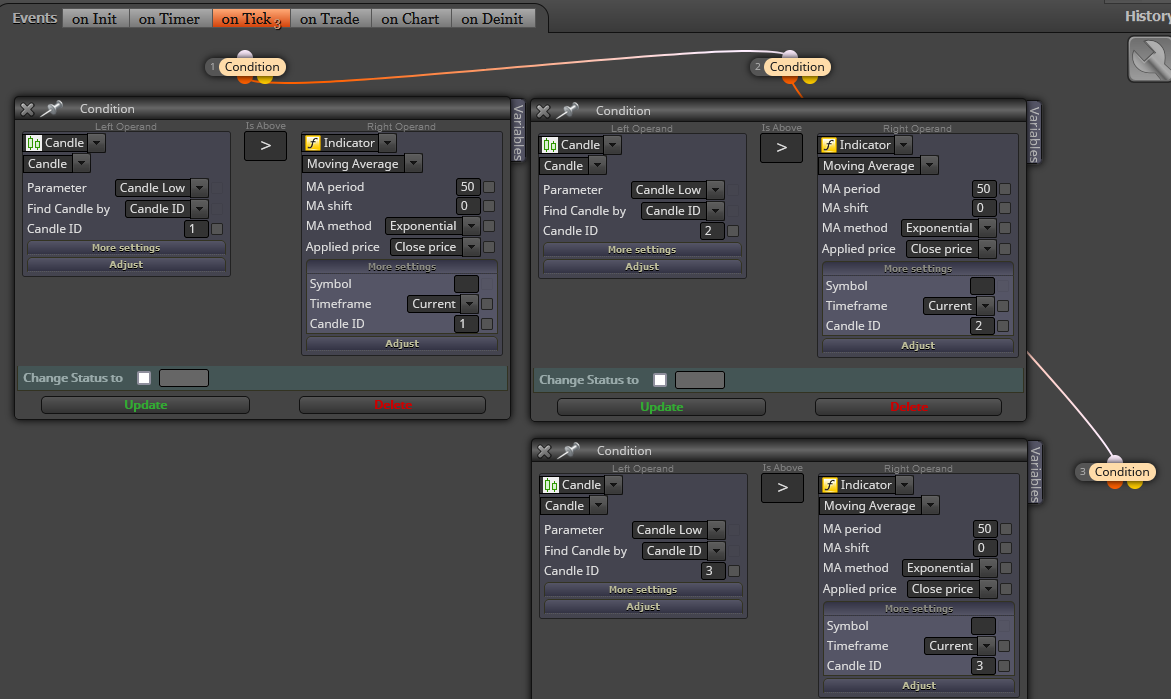
Task: Close the Candle ID 3 Condition panel
Action: pos(544,451)
